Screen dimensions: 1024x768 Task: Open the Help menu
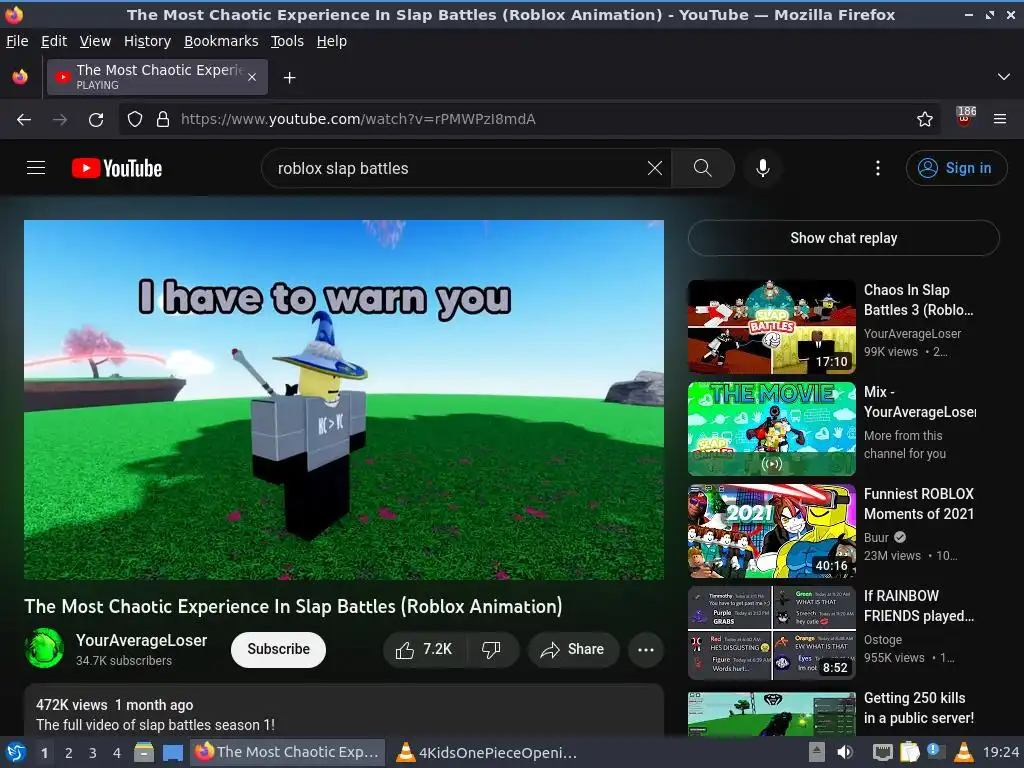(332, 41)
